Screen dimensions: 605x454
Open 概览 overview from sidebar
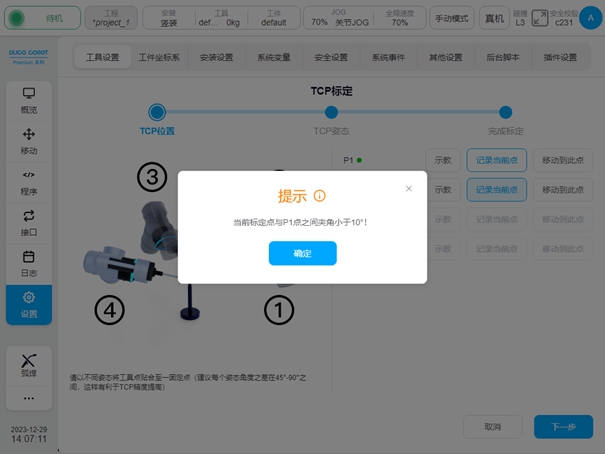tap(28, 100)
